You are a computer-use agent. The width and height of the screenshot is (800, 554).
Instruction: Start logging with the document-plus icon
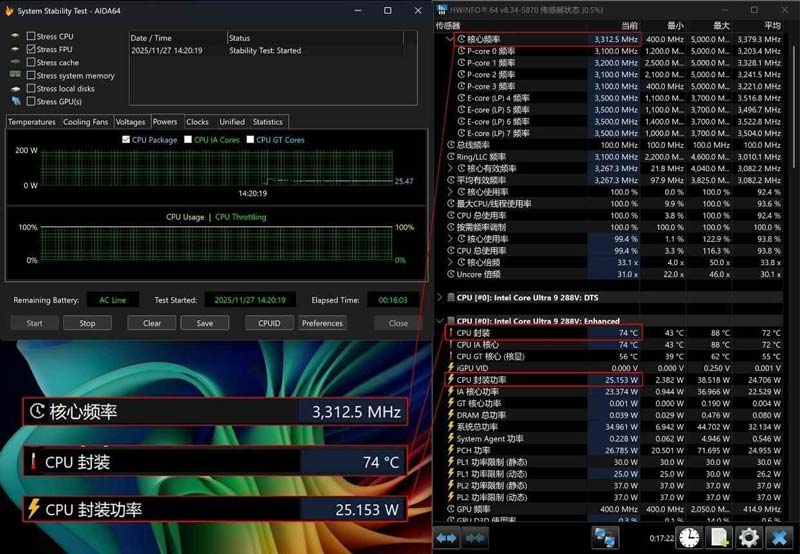pos(718,538)
